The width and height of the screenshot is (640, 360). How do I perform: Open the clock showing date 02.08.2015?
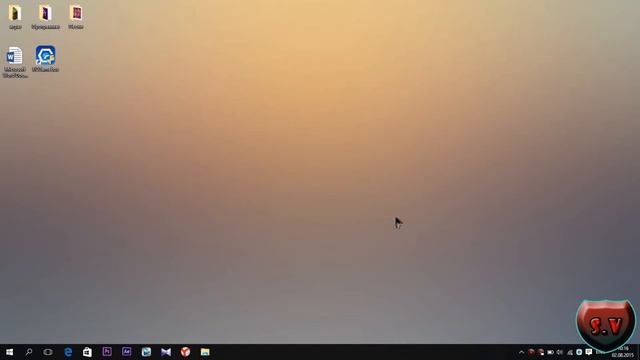(622, 352)
